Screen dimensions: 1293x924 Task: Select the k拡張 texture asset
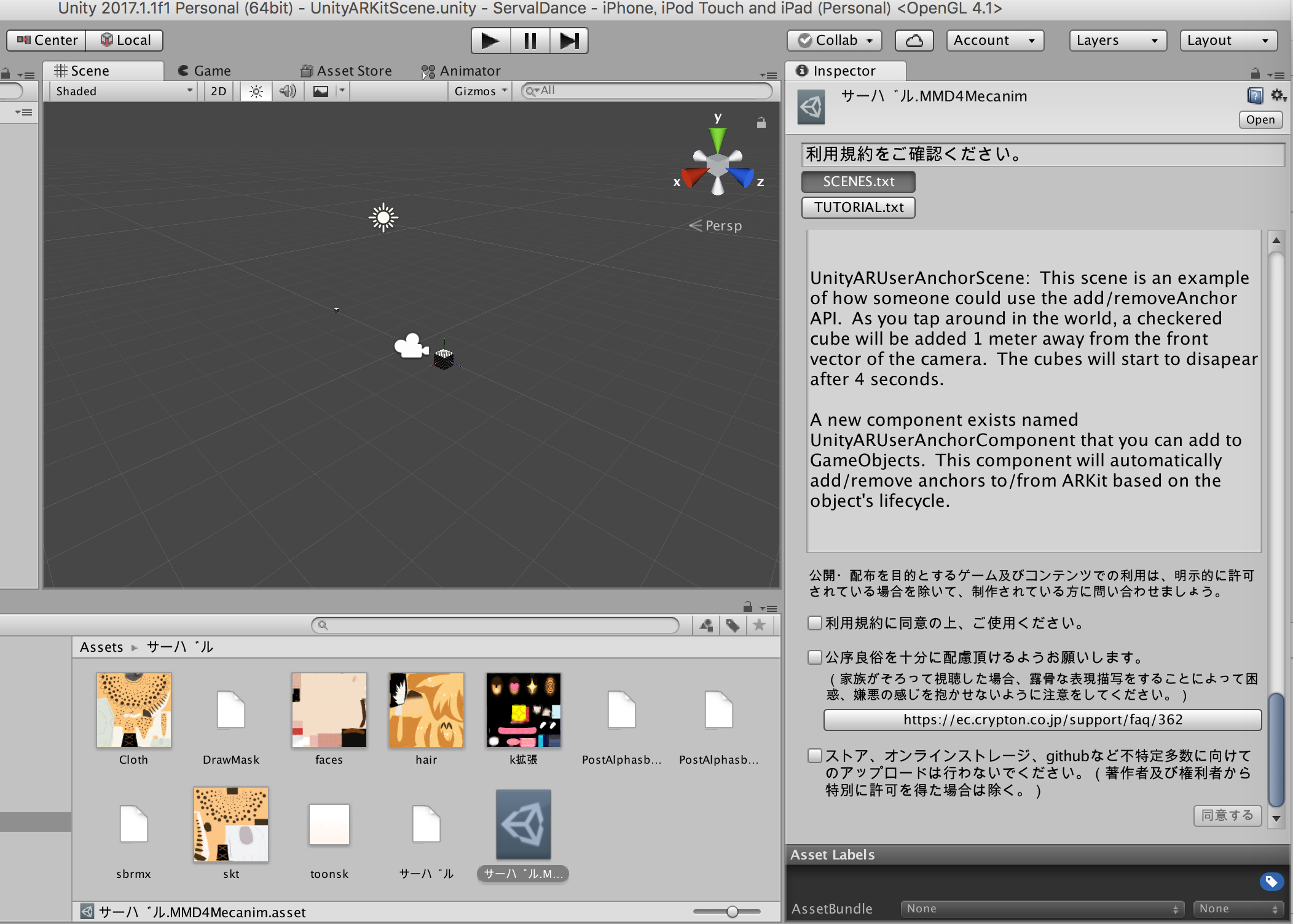(x=523, y=710)
